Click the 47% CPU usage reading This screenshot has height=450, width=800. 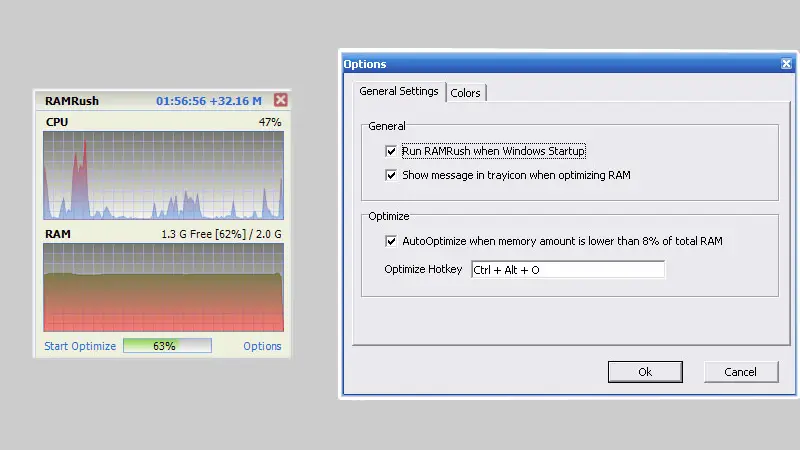coord(270,122)
